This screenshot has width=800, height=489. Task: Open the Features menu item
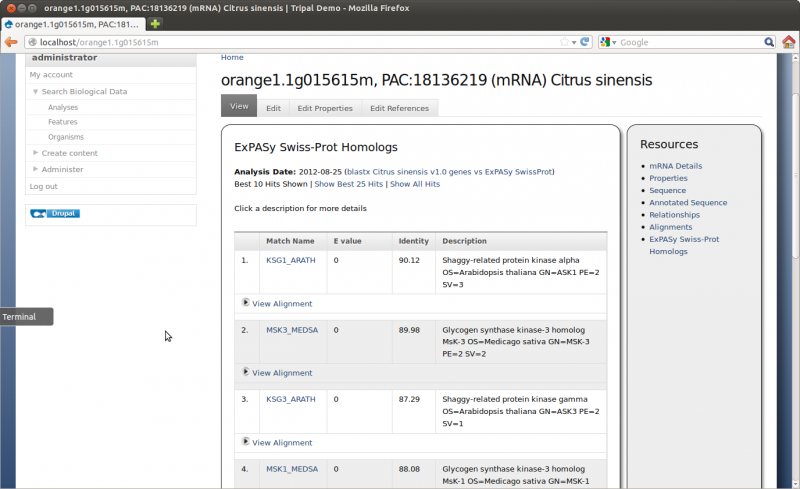(63, 121)
